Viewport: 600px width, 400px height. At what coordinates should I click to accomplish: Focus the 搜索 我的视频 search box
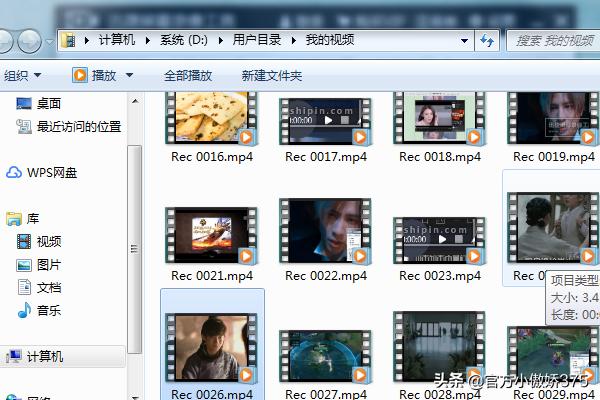[x=553, y=41]
